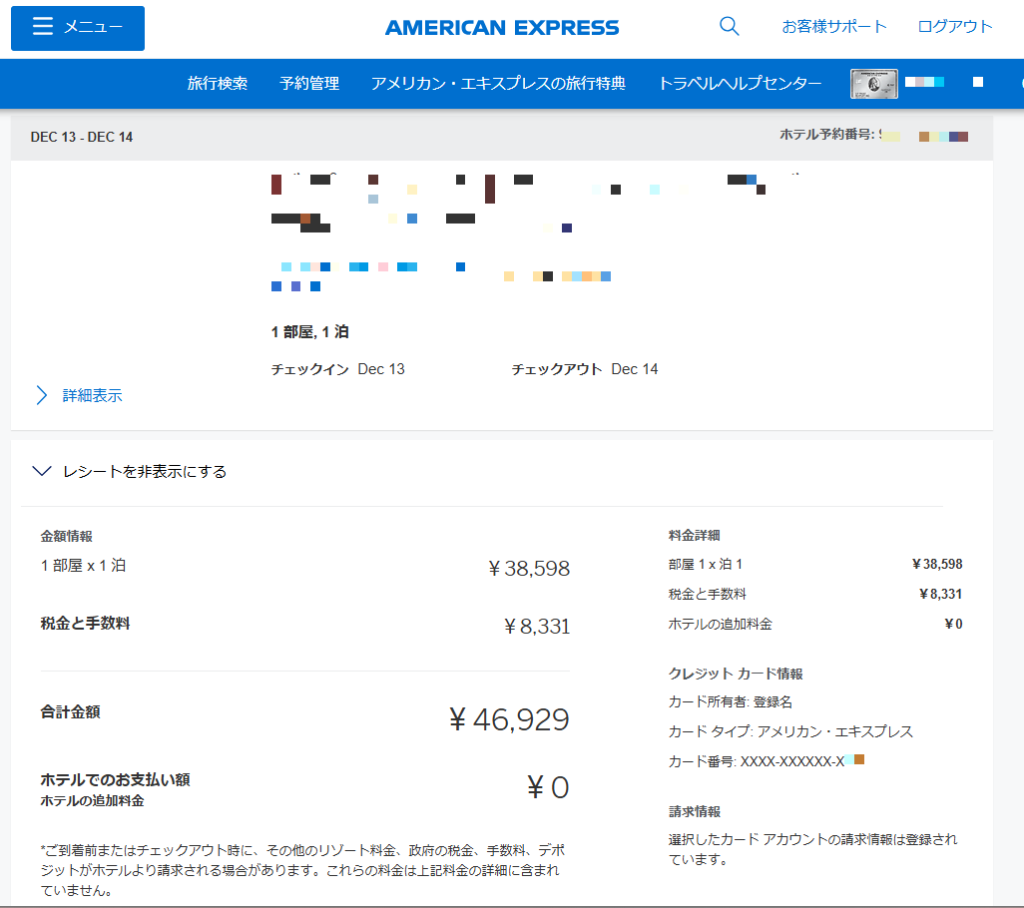Click the ホテルでのお支払い額 label
1024x908 pixels.
[115, 779]
